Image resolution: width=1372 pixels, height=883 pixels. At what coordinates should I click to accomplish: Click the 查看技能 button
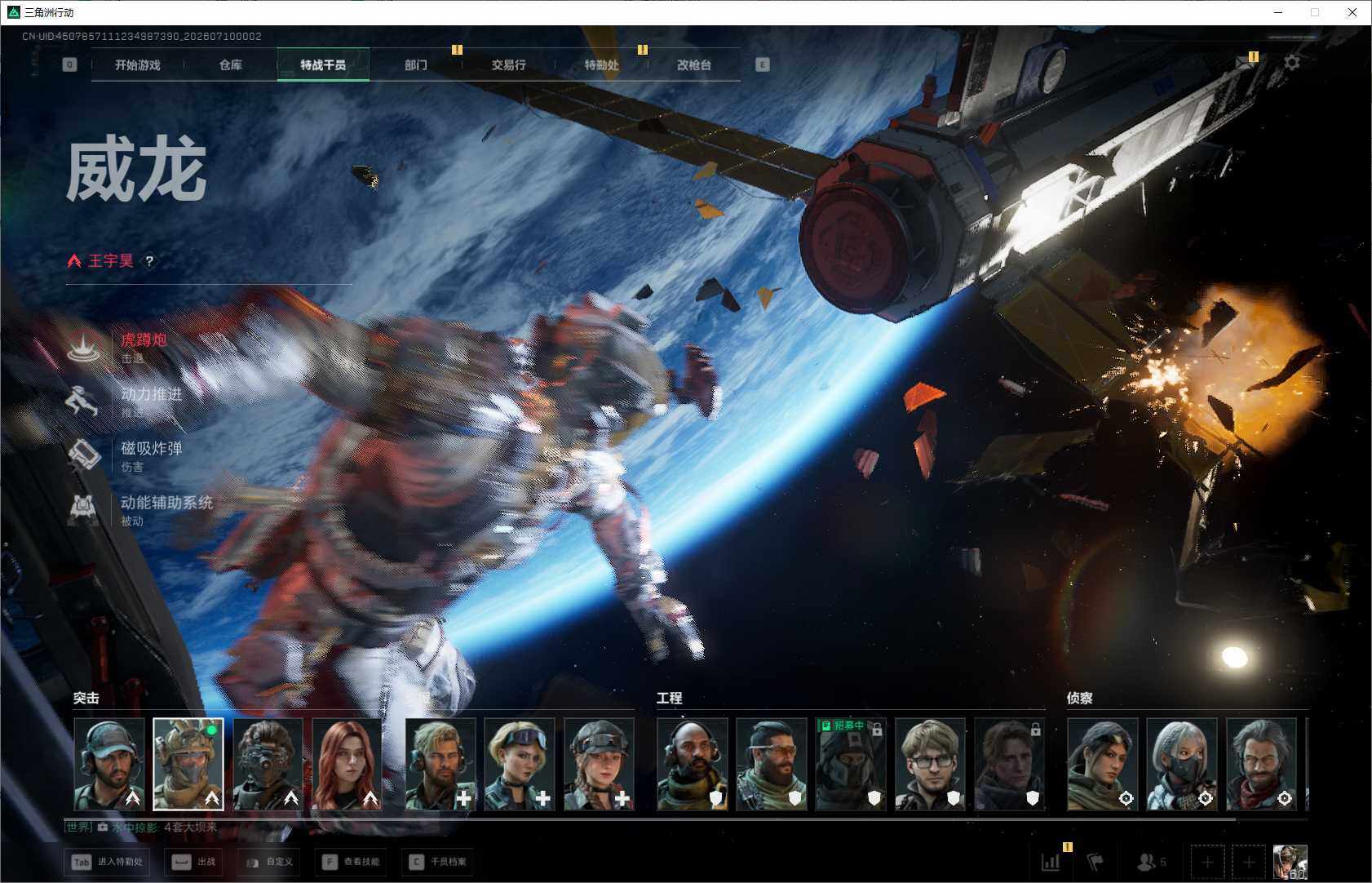coord(350,862)
